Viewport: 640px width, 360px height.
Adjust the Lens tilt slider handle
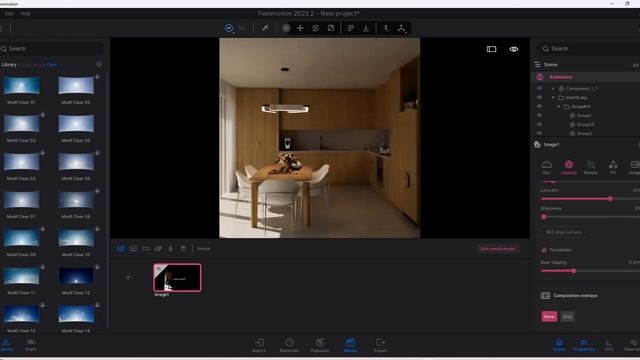(610, 199)
